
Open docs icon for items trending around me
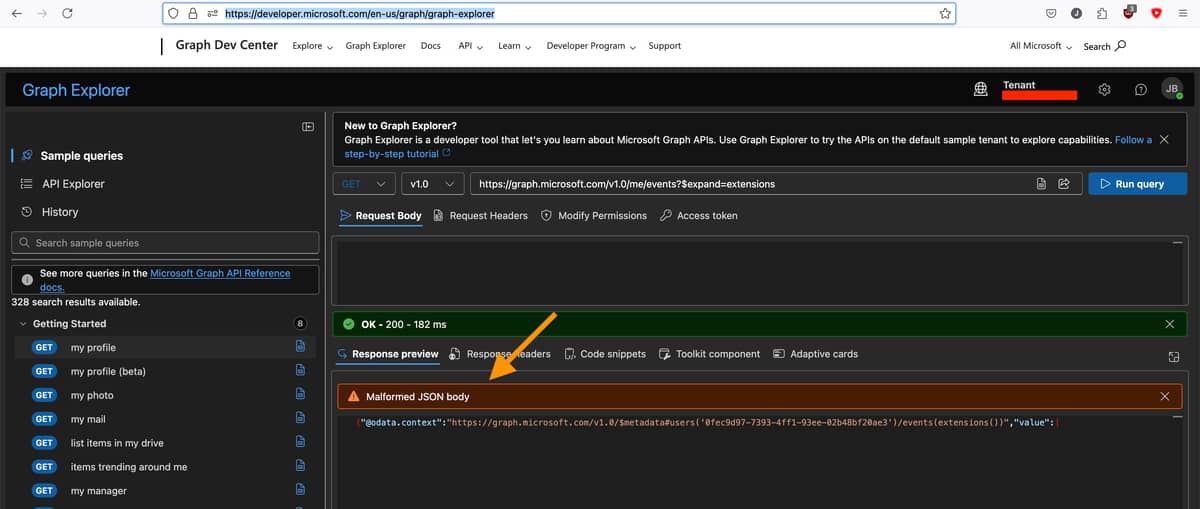tap(300, 467)
